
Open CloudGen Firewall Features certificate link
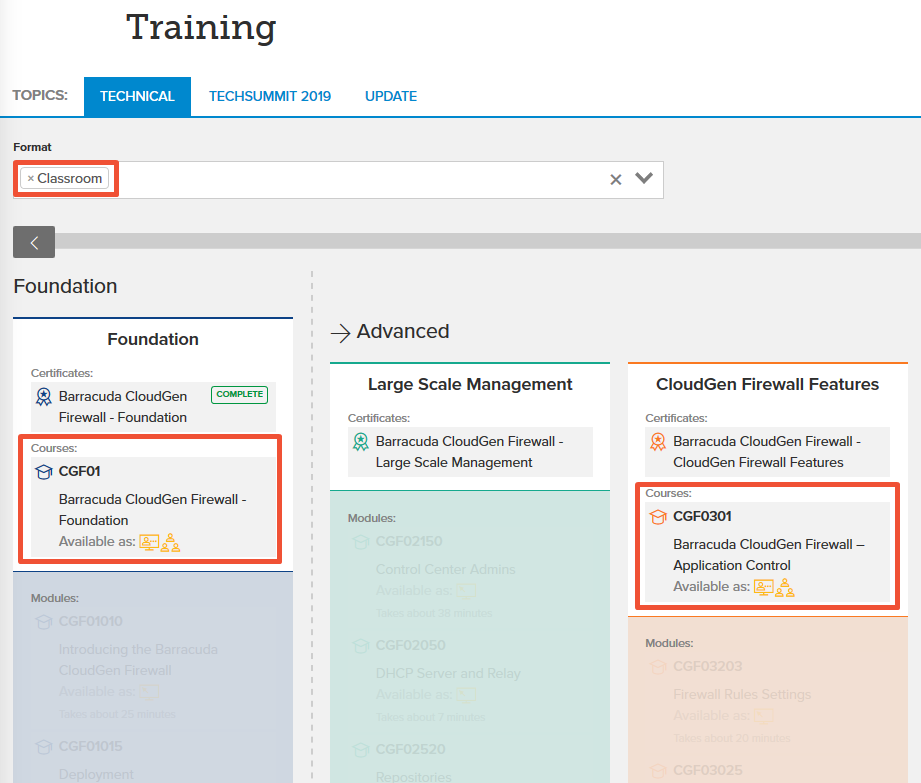tap(767, 452)
